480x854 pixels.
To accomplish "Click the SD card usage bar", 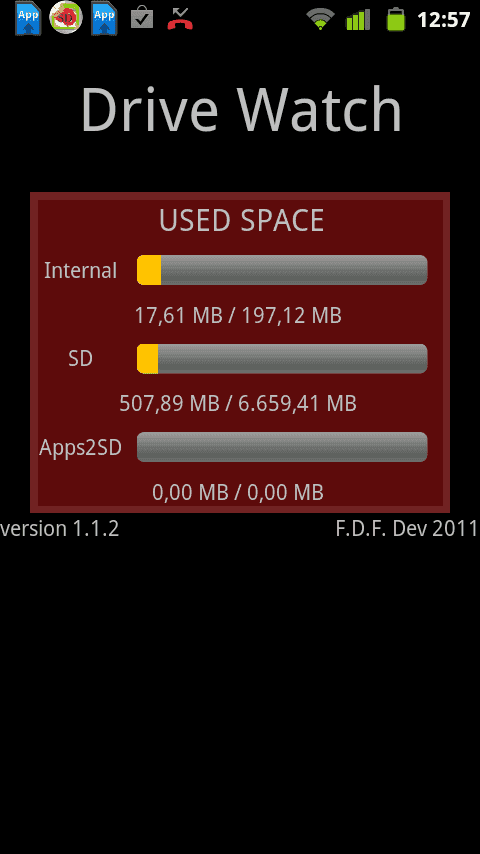I will click(x=282, y=359).
